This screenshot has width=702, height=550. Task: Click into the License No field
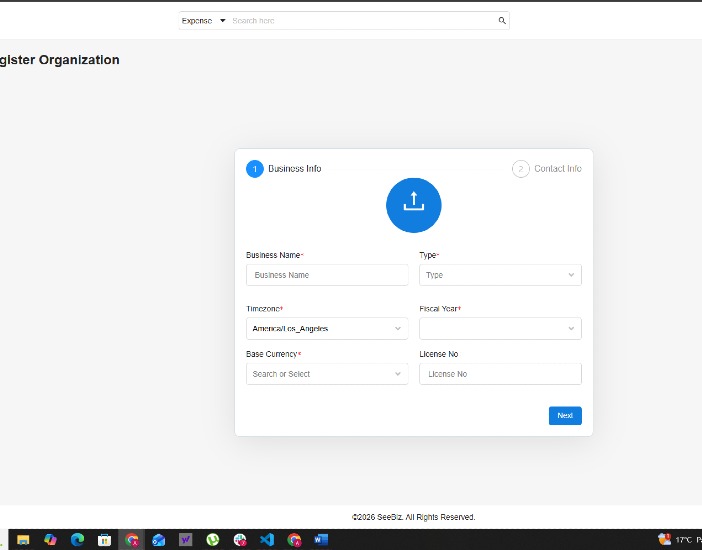[x=500, y=374]
